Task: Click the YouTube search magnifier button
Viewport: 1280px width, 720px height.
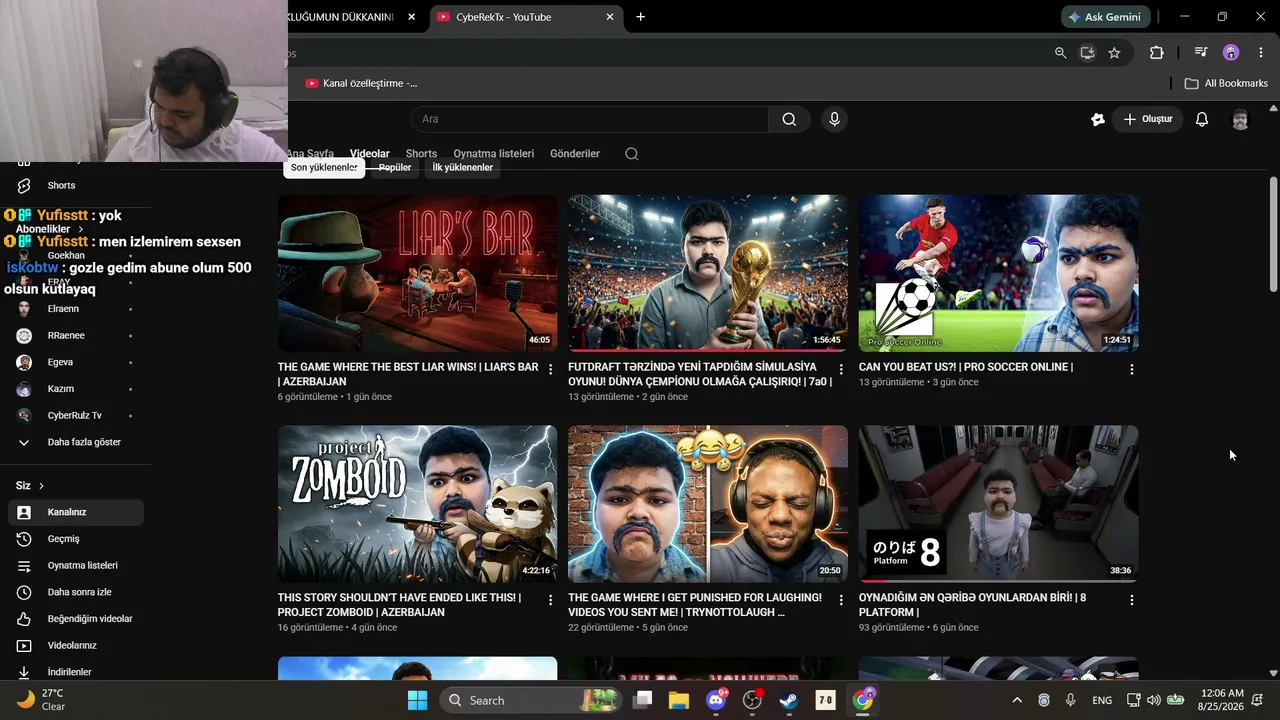Action: (x=789, y=119)
